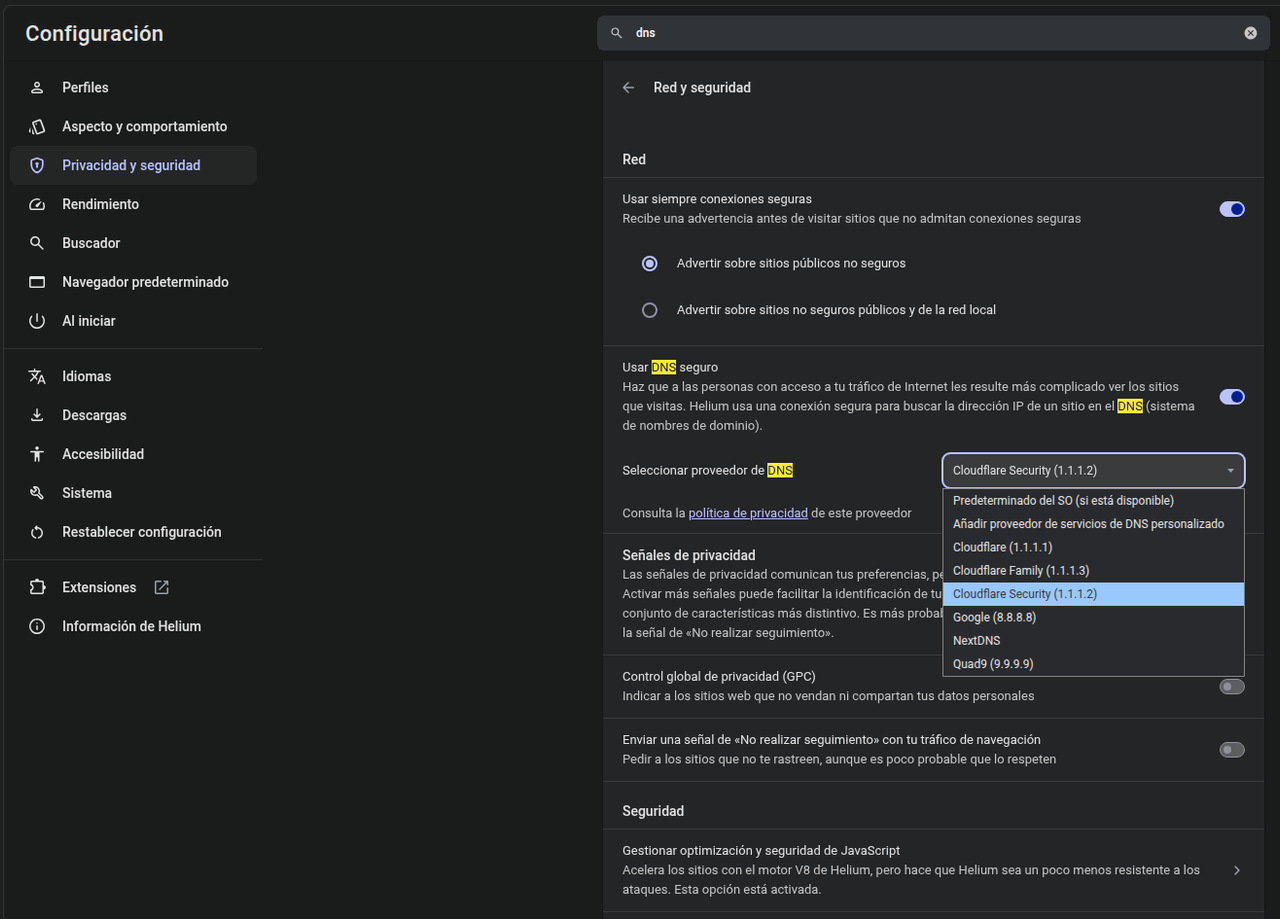Image resolution: width=1280 pixels, height=919 pixels.
Task: Open Descargas settings section label
Action: pos(94,416)
